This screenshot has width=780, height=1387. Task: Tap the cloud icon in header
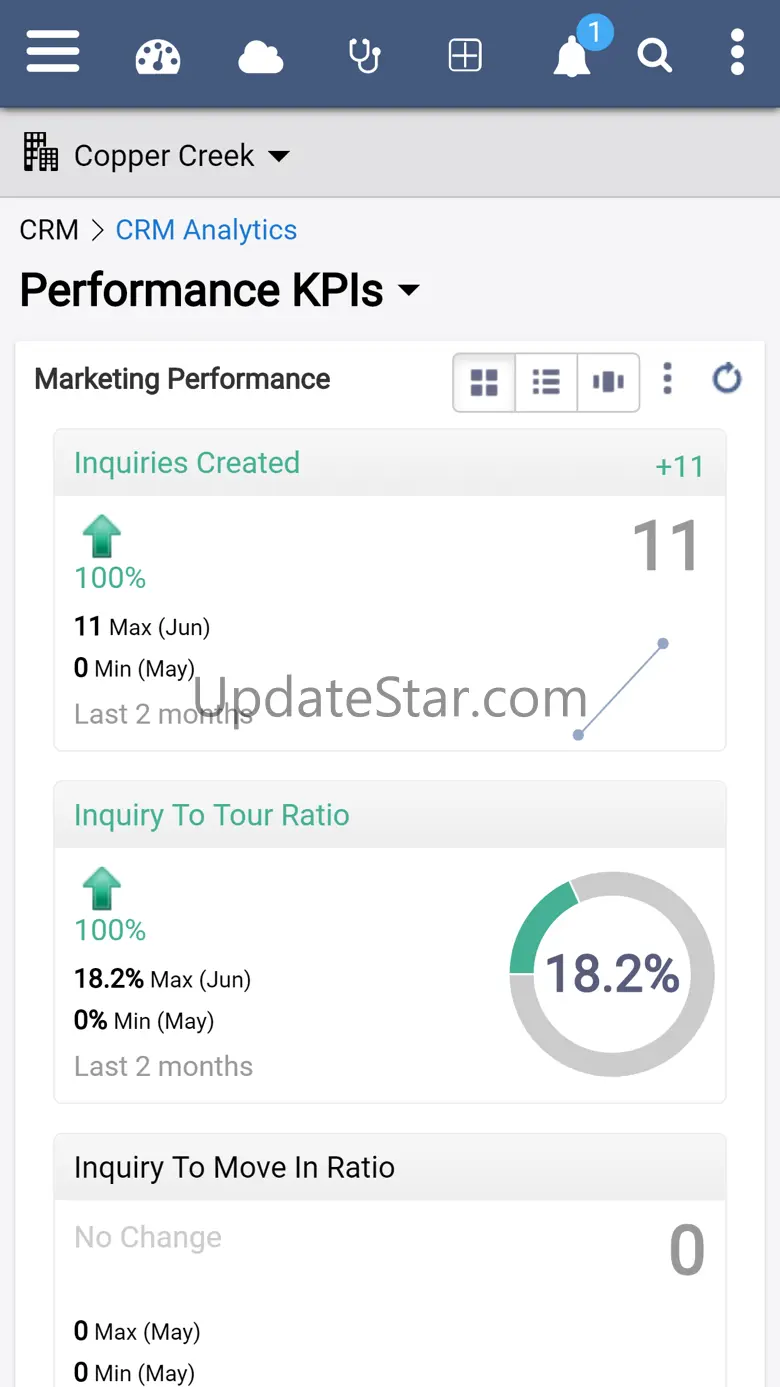pyautogui.click(x=260, y=57)
